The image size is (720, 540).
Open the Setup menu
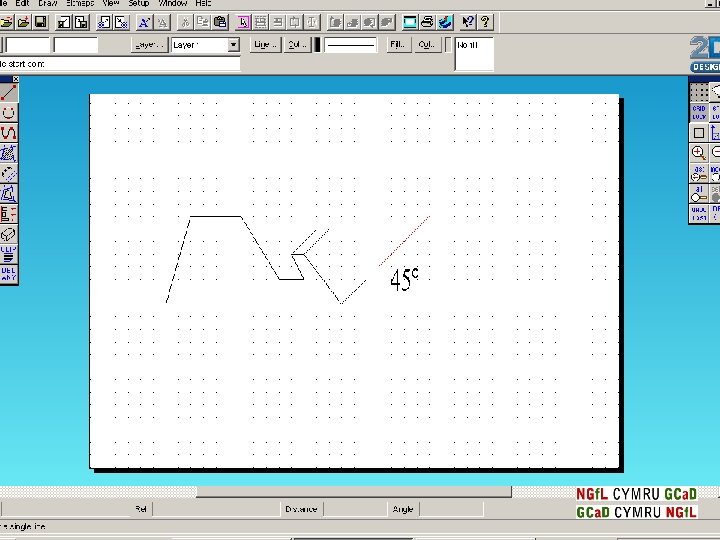pyautogui.click(x=139, y=3)
